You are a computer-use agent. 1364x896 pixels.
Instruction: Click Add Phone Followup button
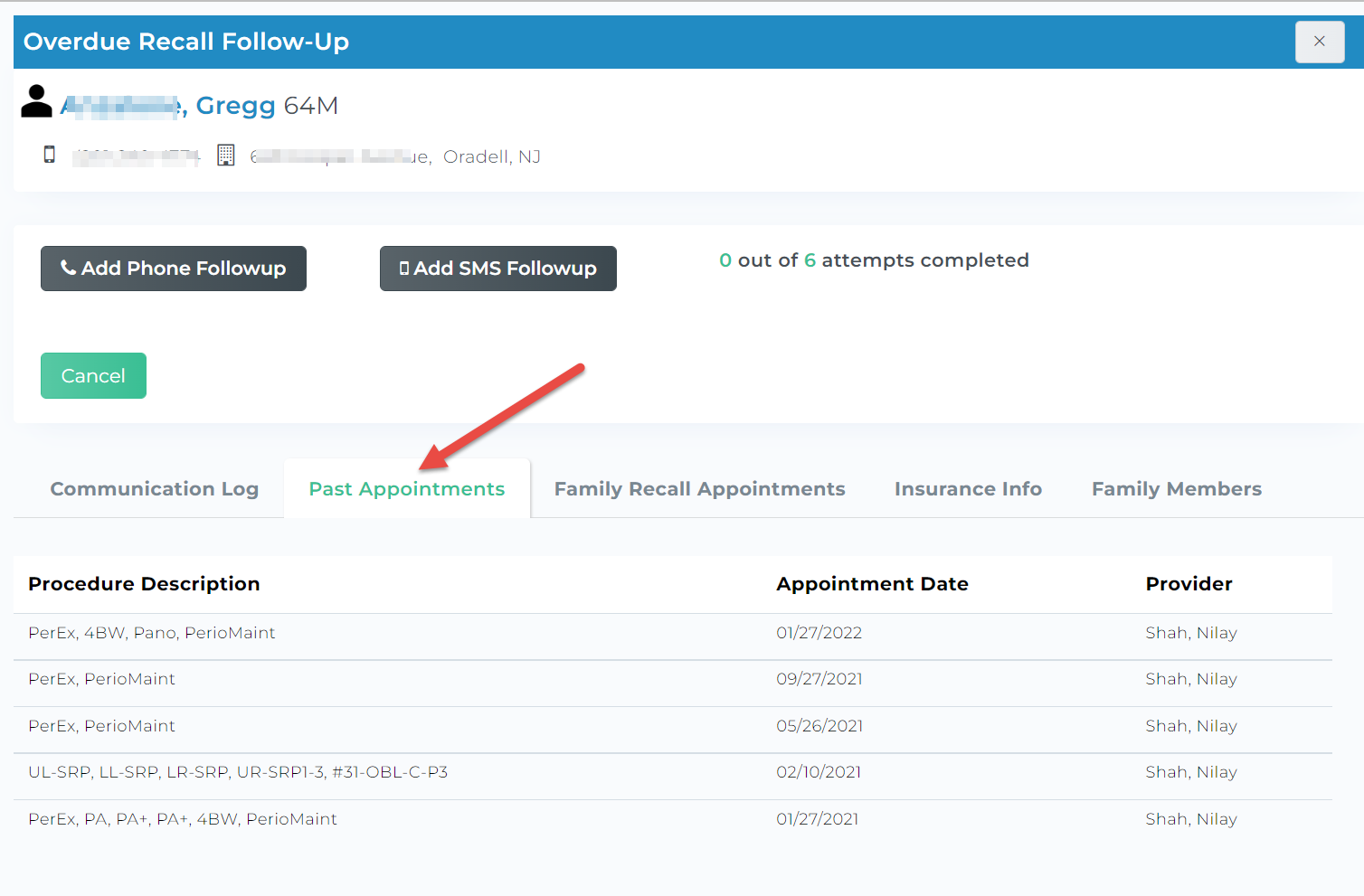[174, 269]
